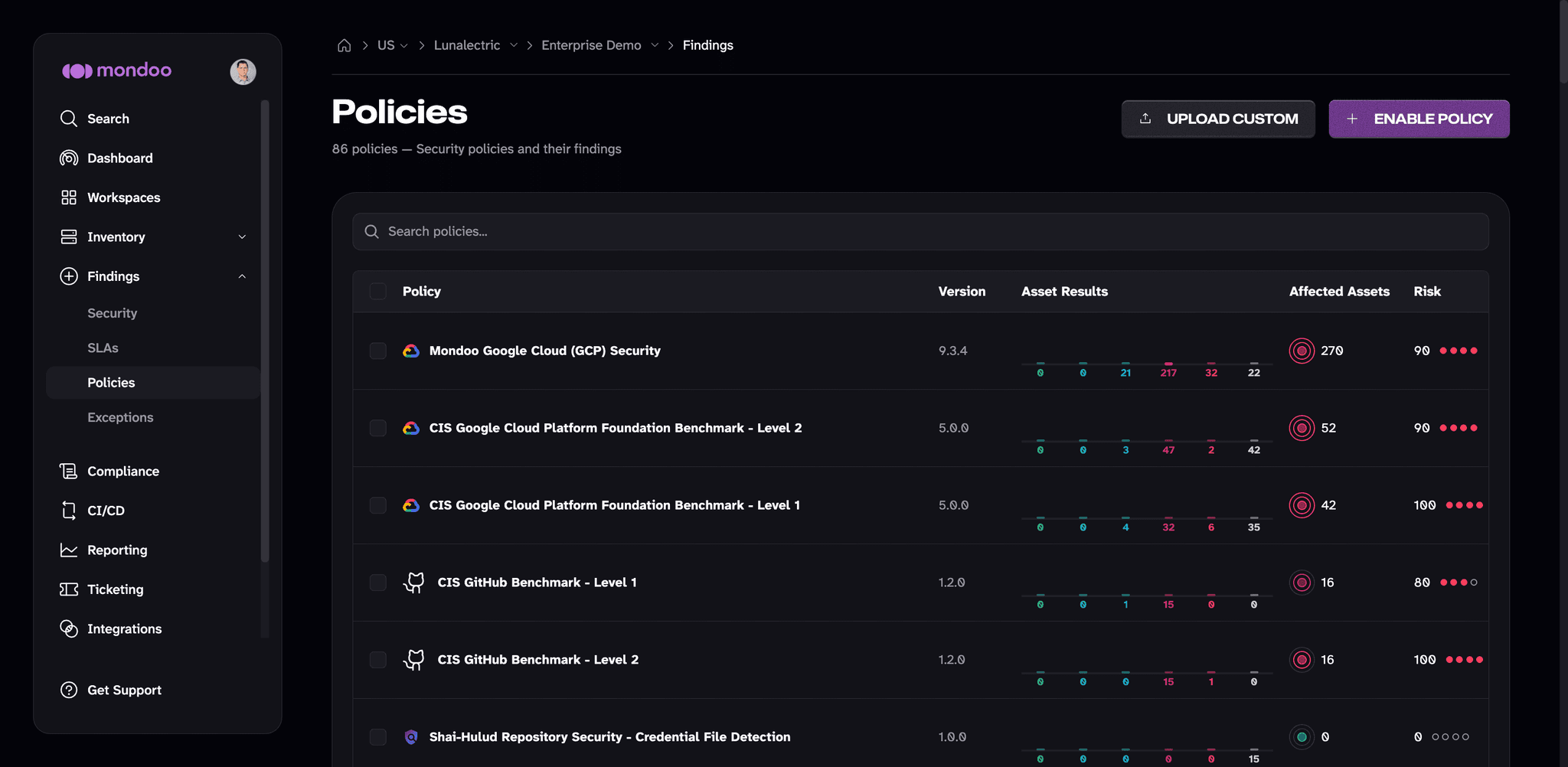1568x767 pixels.
Task: Click the Get Support question icon
Action: tap(69, 690)
